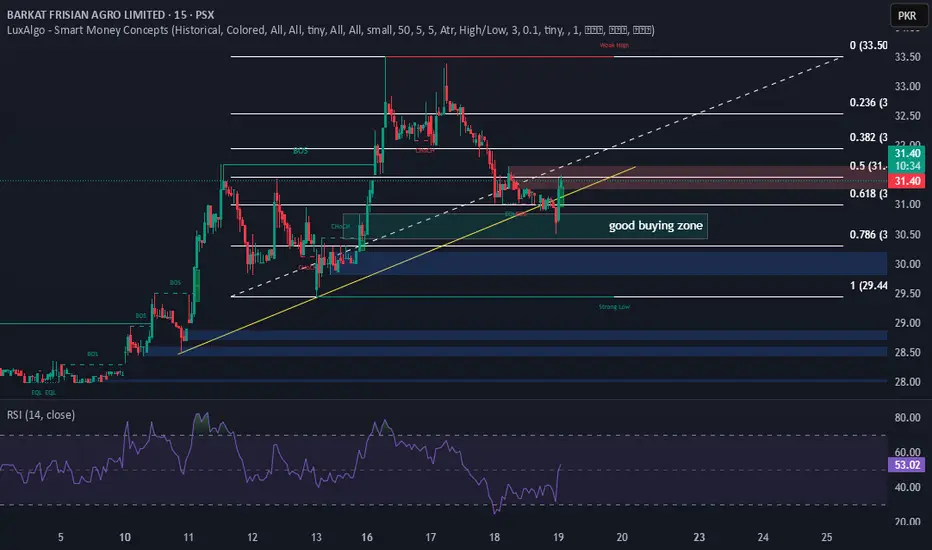Select the Fibonacci 0.786 level label
The height and width of the screenshot is (550, 932).
click(x=868, y=235)
